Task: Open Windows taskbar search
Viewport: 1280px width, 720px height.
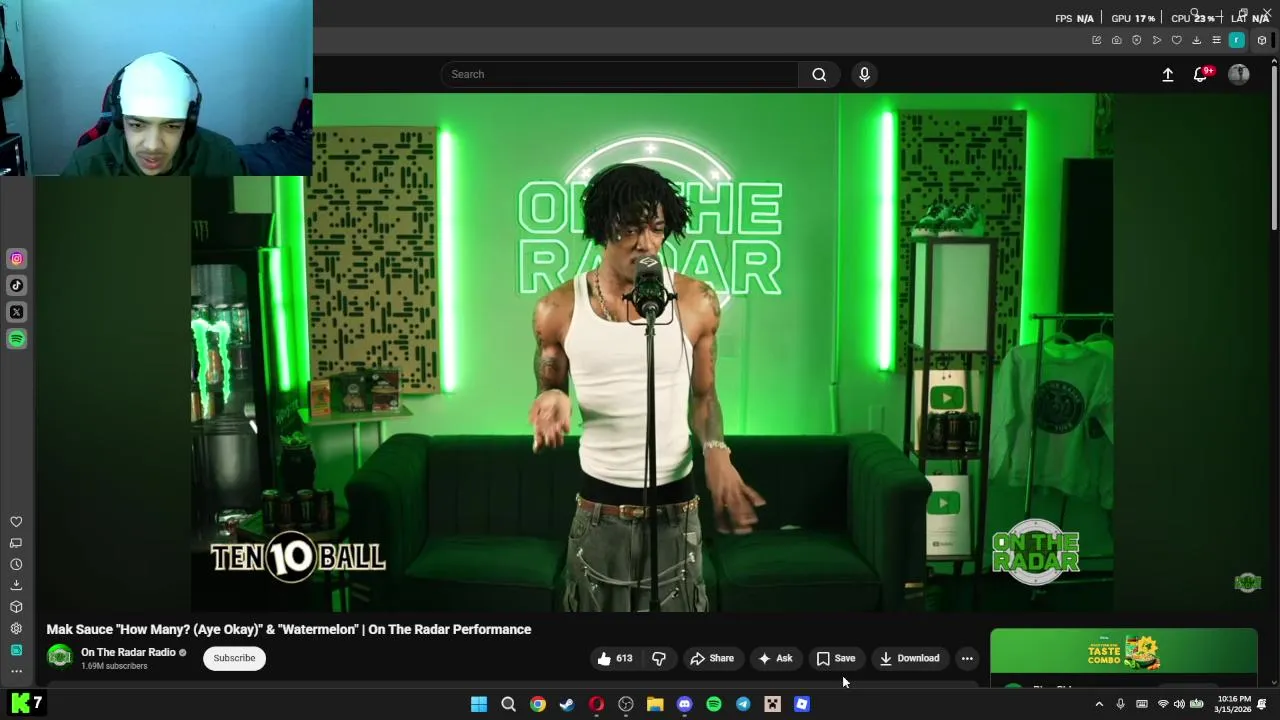Action: pos(508,704)
